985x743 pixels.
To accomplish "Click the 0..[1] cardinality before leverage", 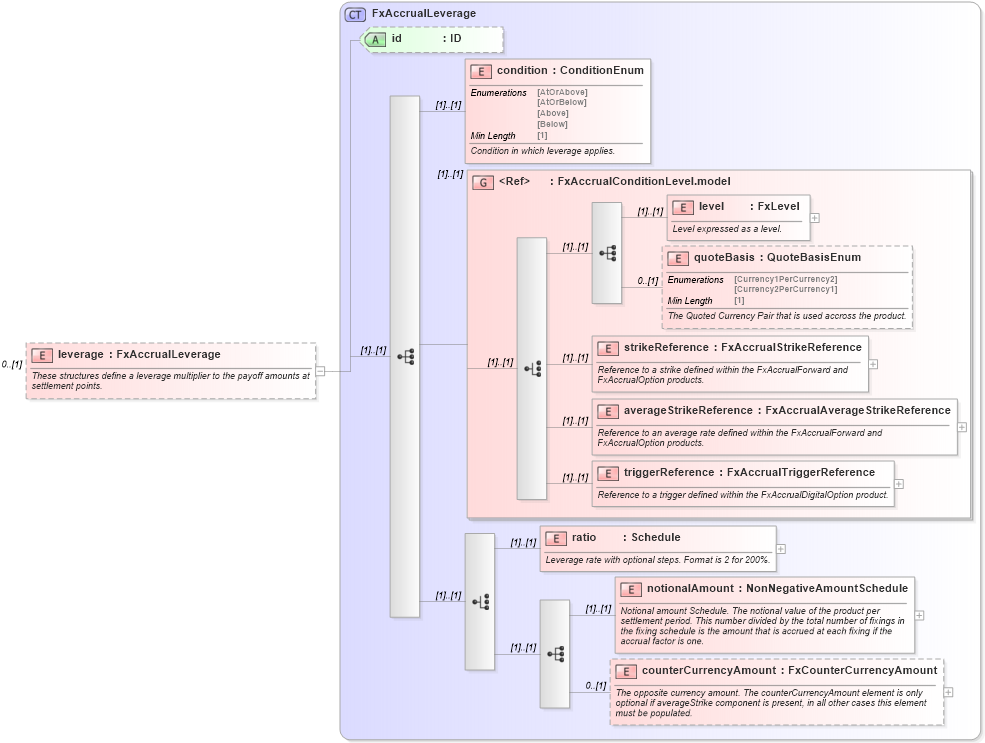I will tap(12, 364).
